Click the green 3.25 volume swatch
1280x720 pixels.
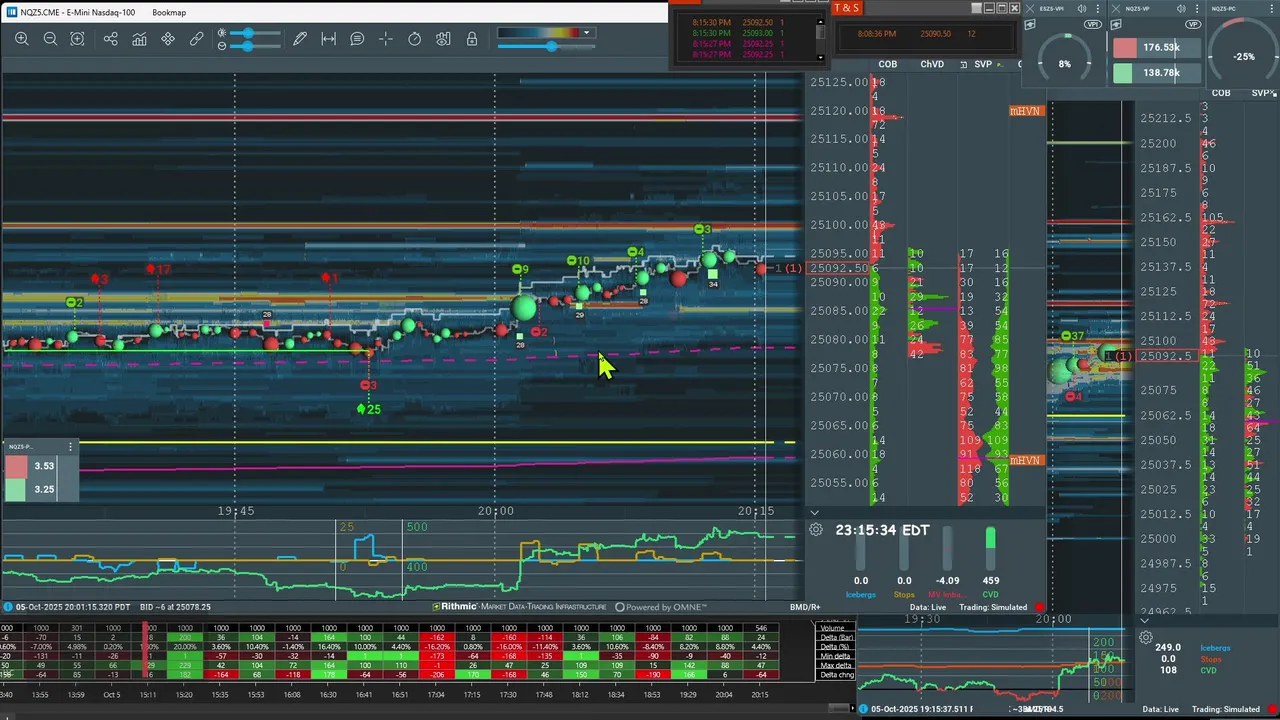[17, 490]
